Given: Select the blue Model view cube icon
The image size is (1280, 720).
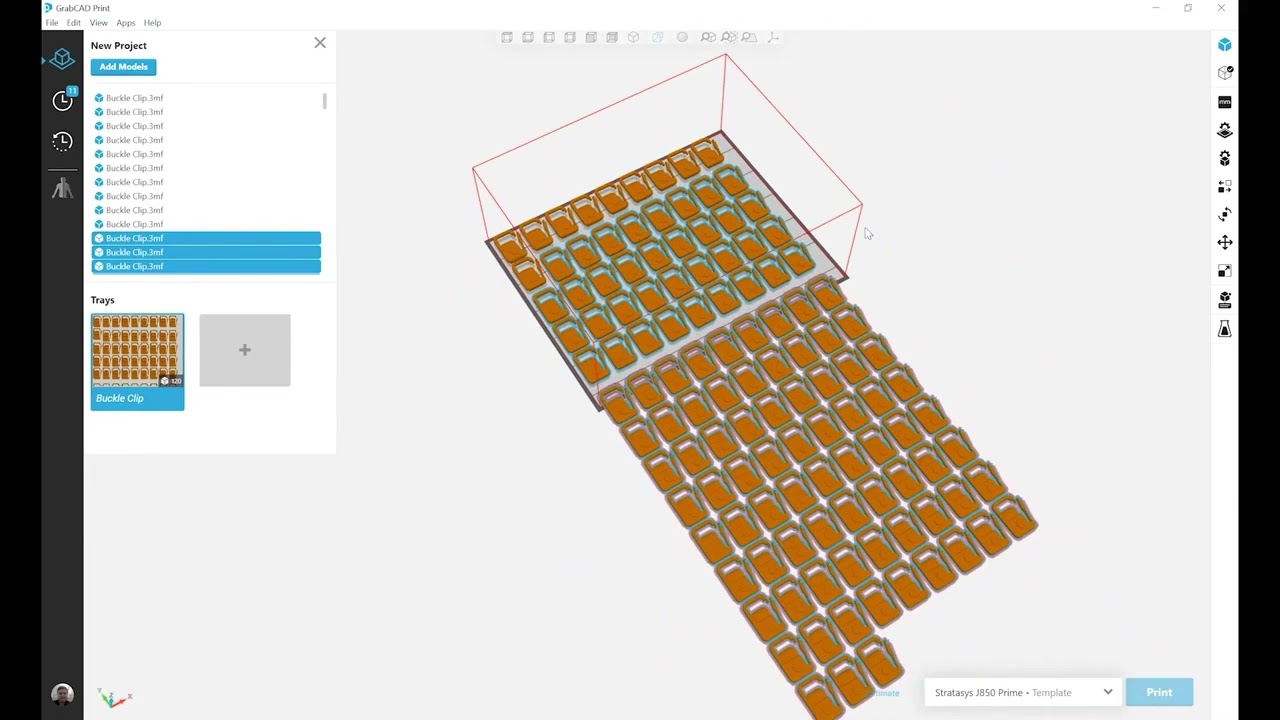Looking at the screenshot, I should [x=1224, y=45].
